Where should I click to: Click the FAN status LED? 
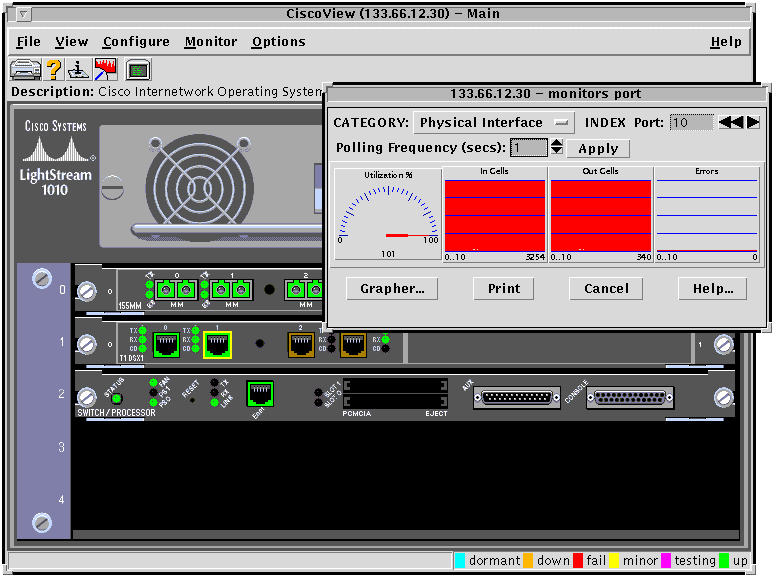click(x=153, y=383)
